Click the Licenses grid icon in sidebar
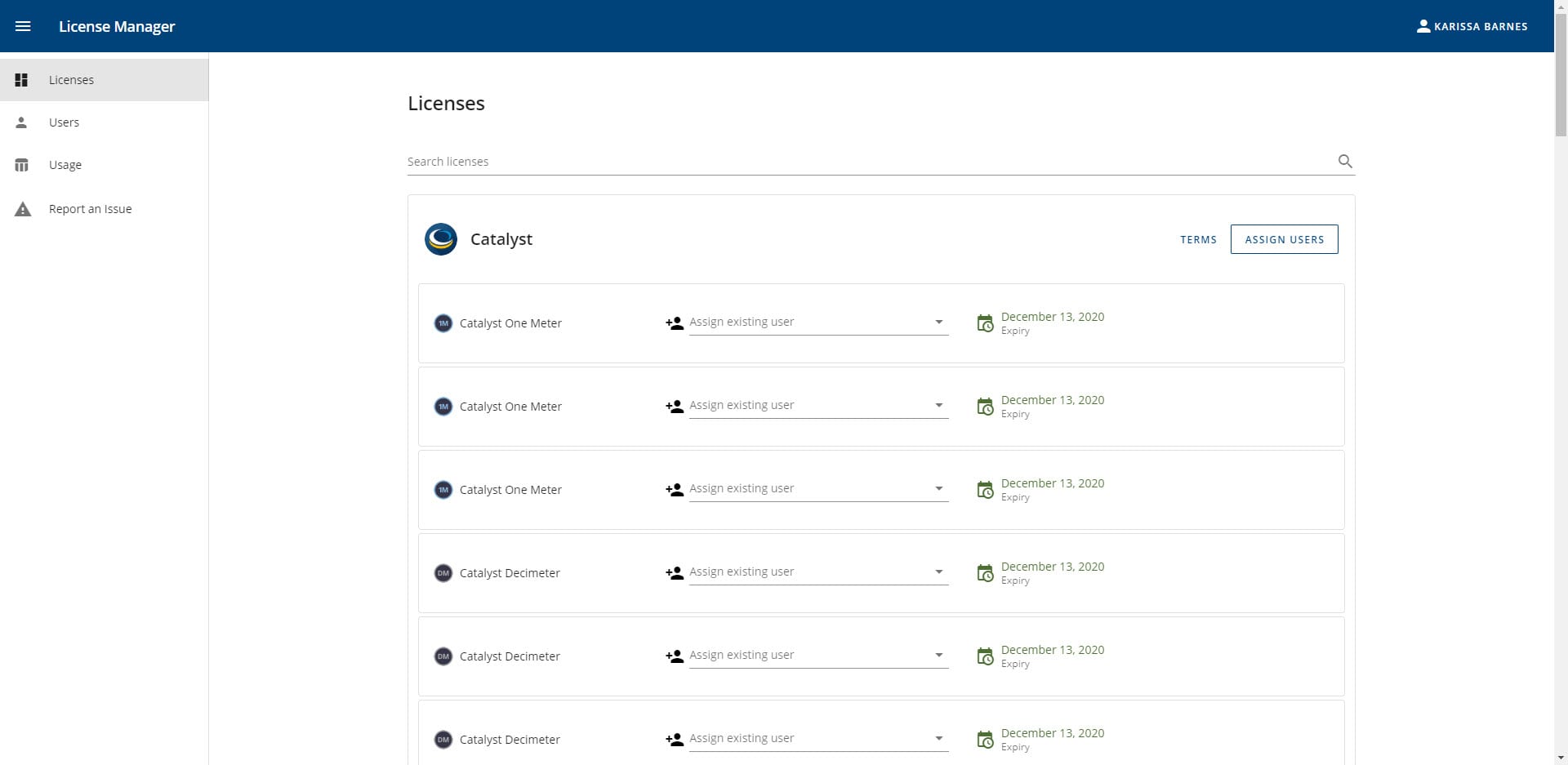Image resolution: width=1568 pixels, height=765 pixels. [22, 80]
